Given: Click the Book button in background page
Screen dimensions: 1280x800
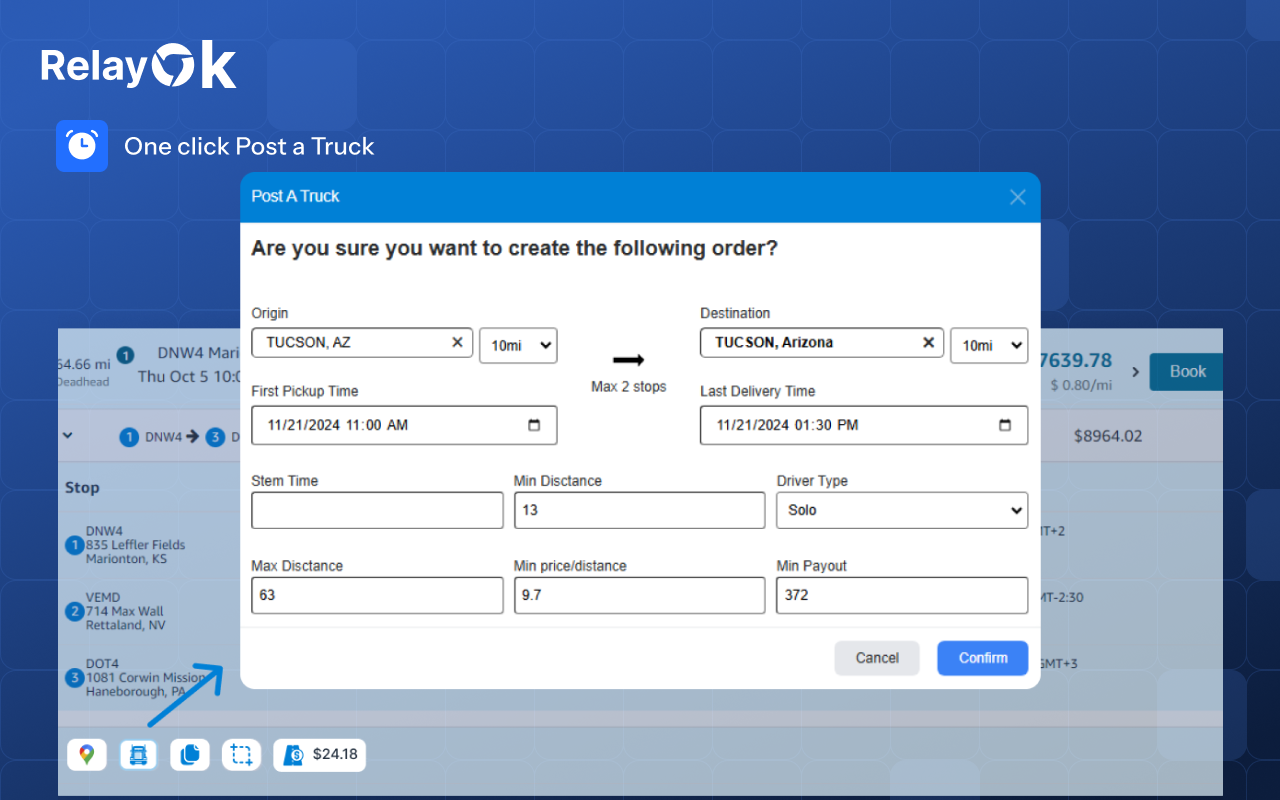Looking at the screenshot, I should coord(1186,371).
